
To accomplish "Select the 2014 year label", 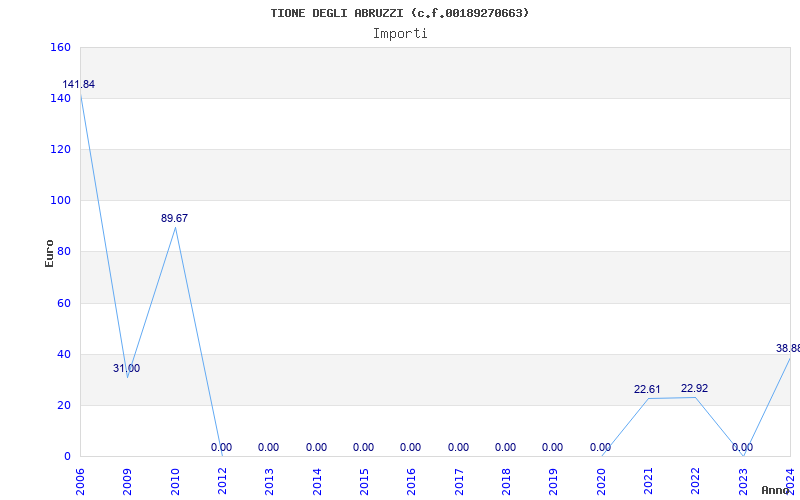I will pyautogui.click(x=317, y=482).
